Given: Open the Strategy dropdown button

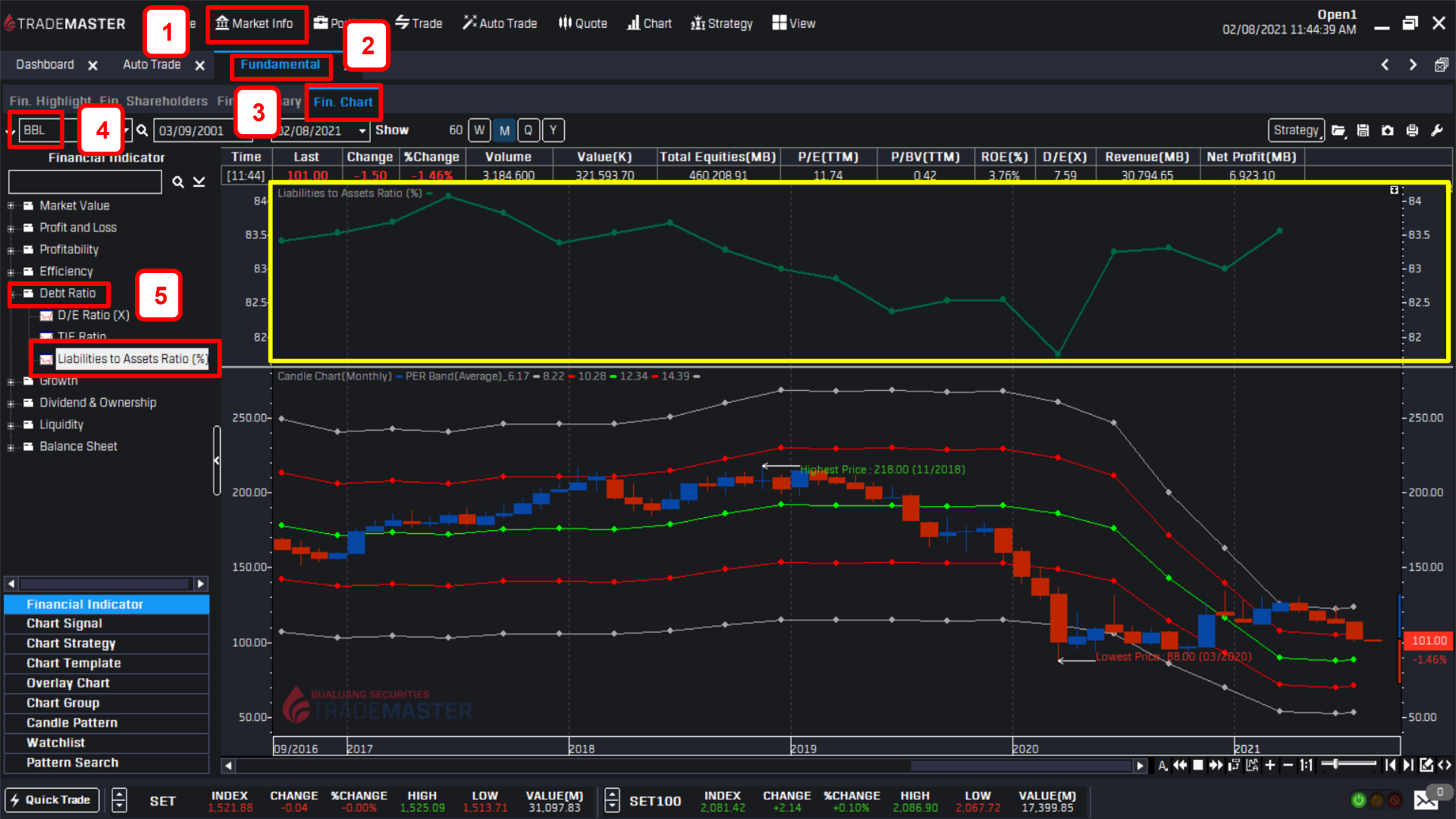Looking at the screenshot, I should 1296,130.
